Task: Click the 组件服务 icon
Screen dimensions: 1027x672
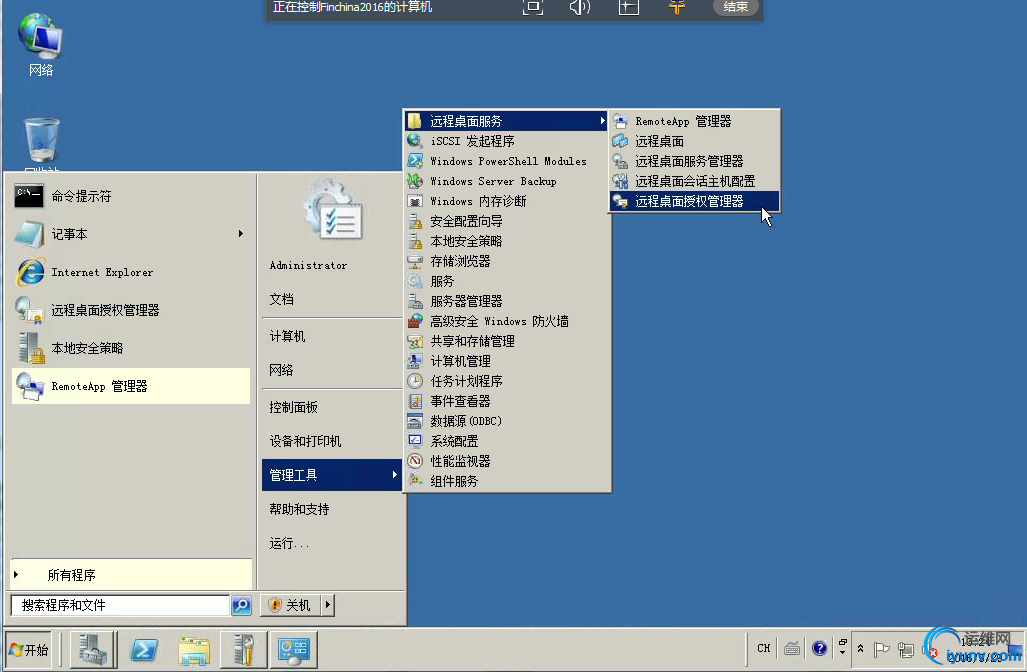Action: 415,481
